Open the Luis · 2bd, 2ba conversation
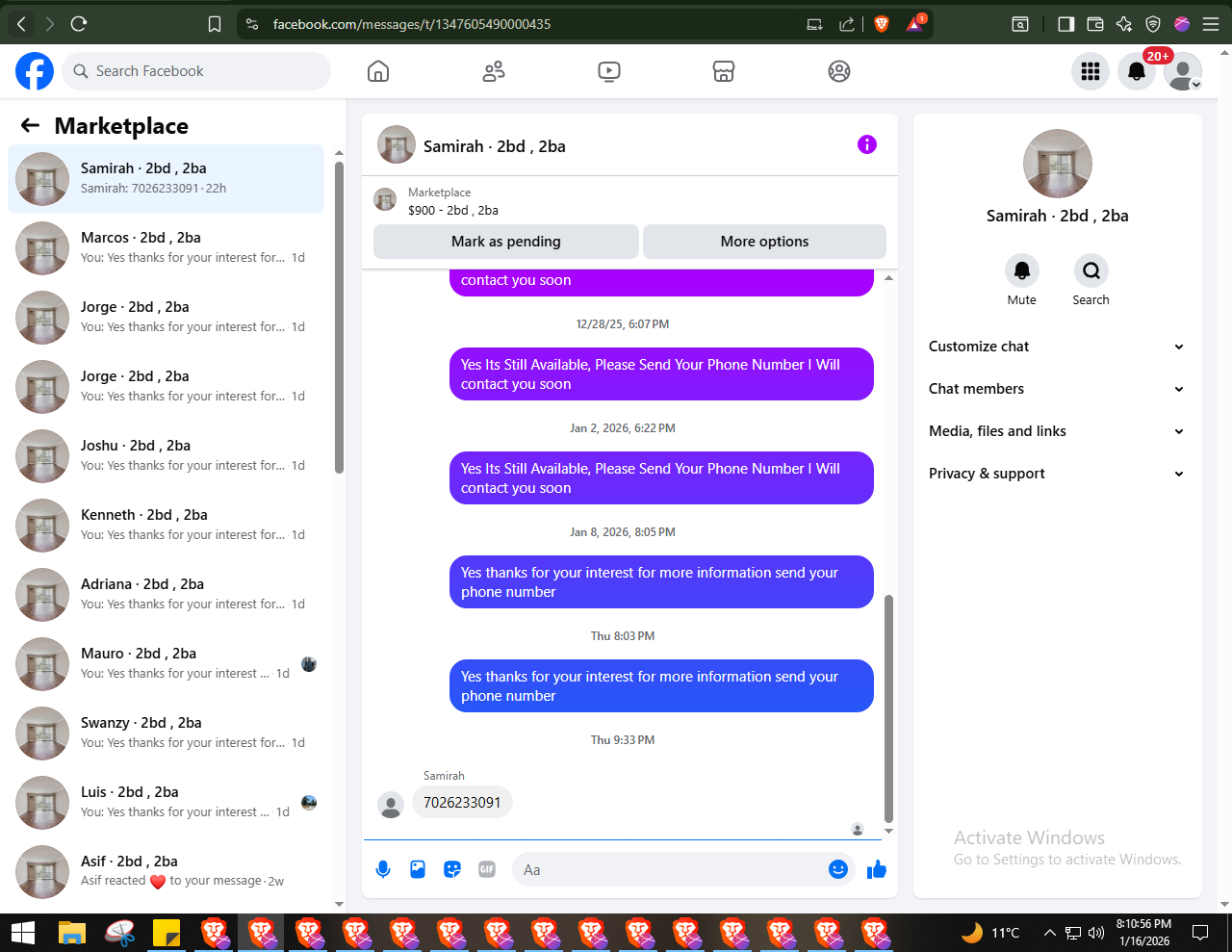This screenshot has width=1232, height=952. (166, 803)
